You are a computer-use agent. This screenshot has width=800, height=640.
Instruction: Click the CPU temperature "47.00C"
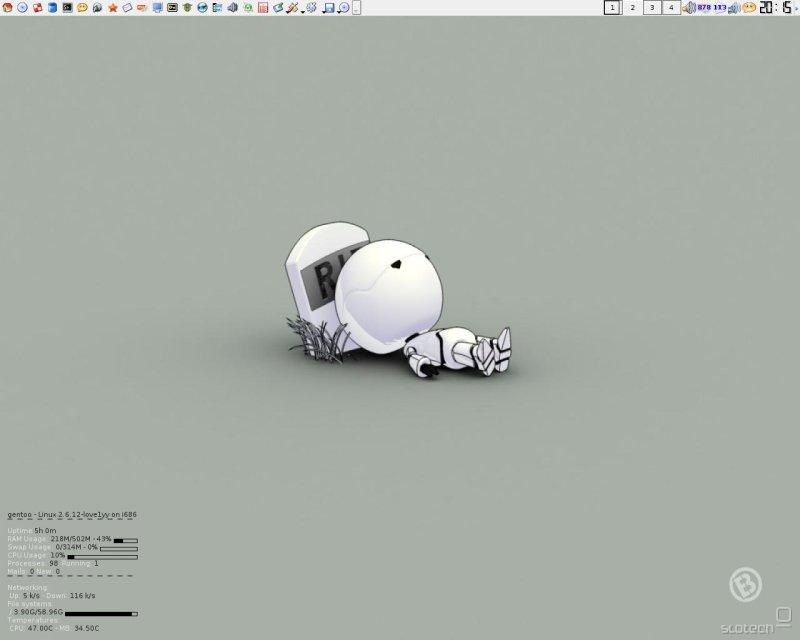point(40,628)
